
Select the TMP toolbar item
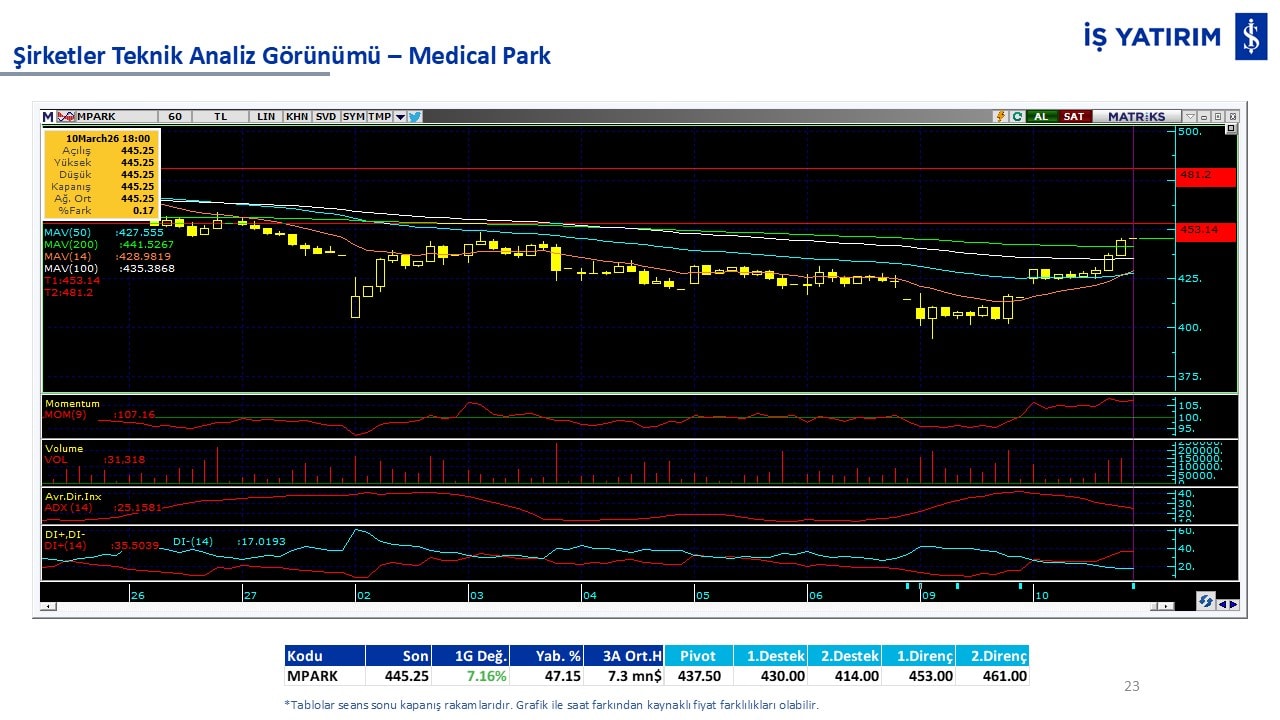tap(379, 117)
